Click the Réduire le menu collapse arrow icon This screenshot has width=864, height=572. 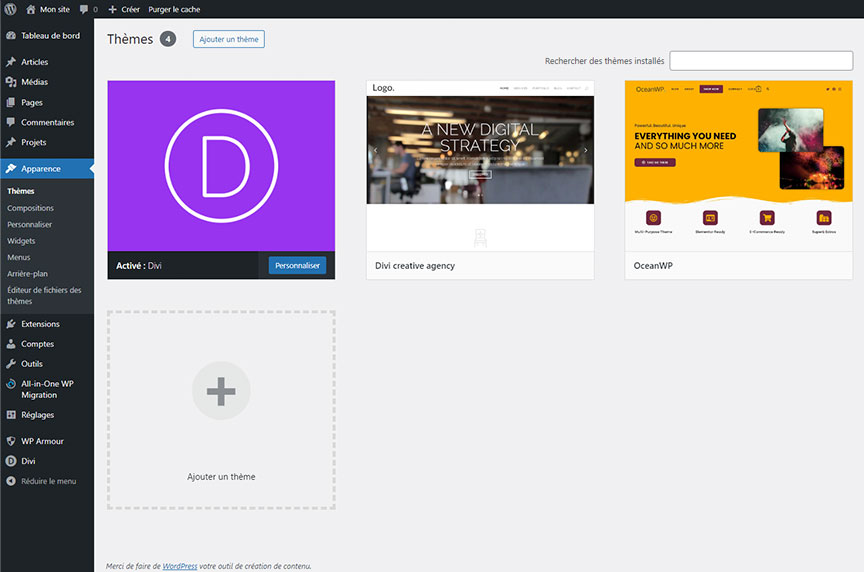tap(11, 481)
